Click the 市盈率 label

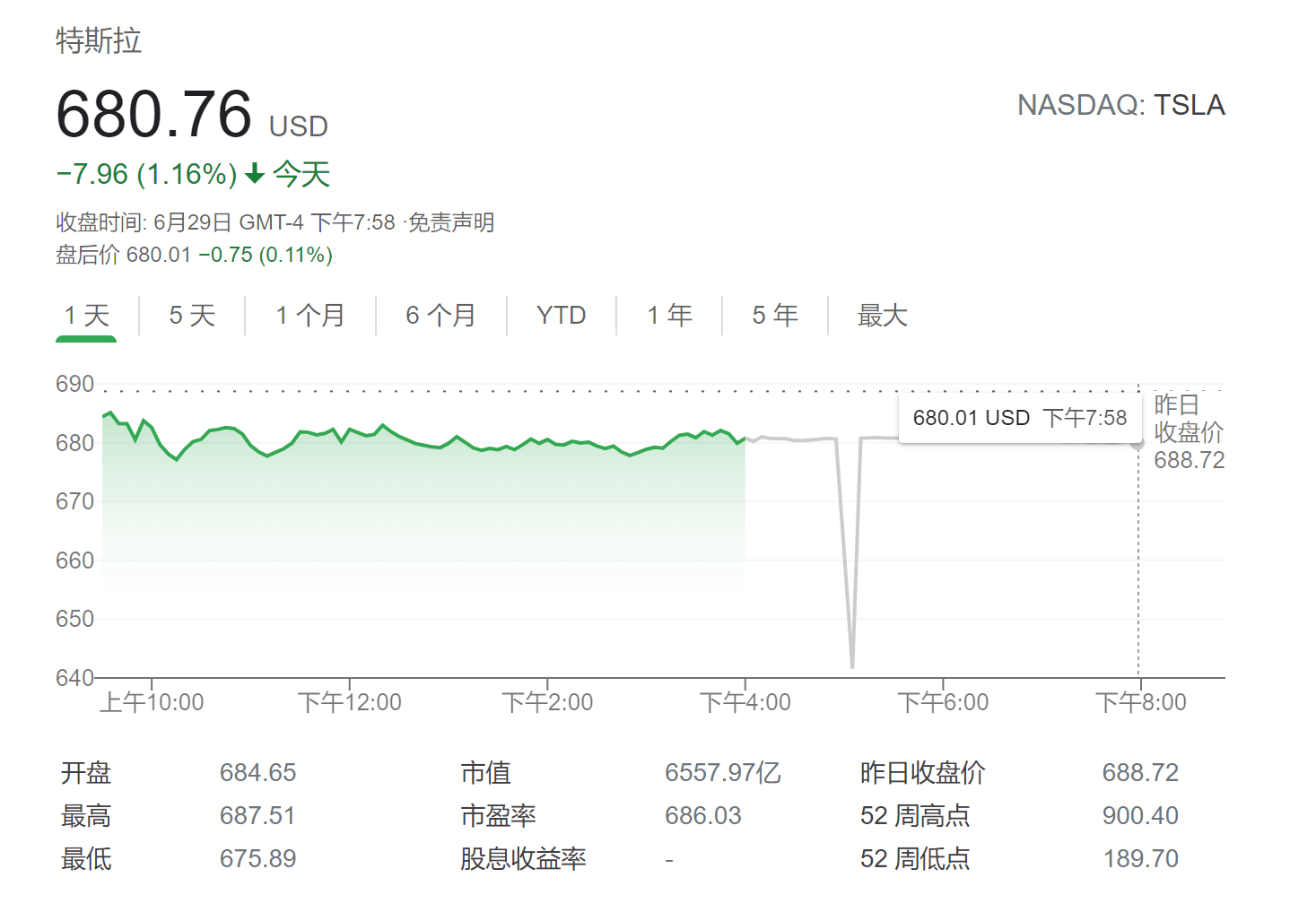coord(498,816)
